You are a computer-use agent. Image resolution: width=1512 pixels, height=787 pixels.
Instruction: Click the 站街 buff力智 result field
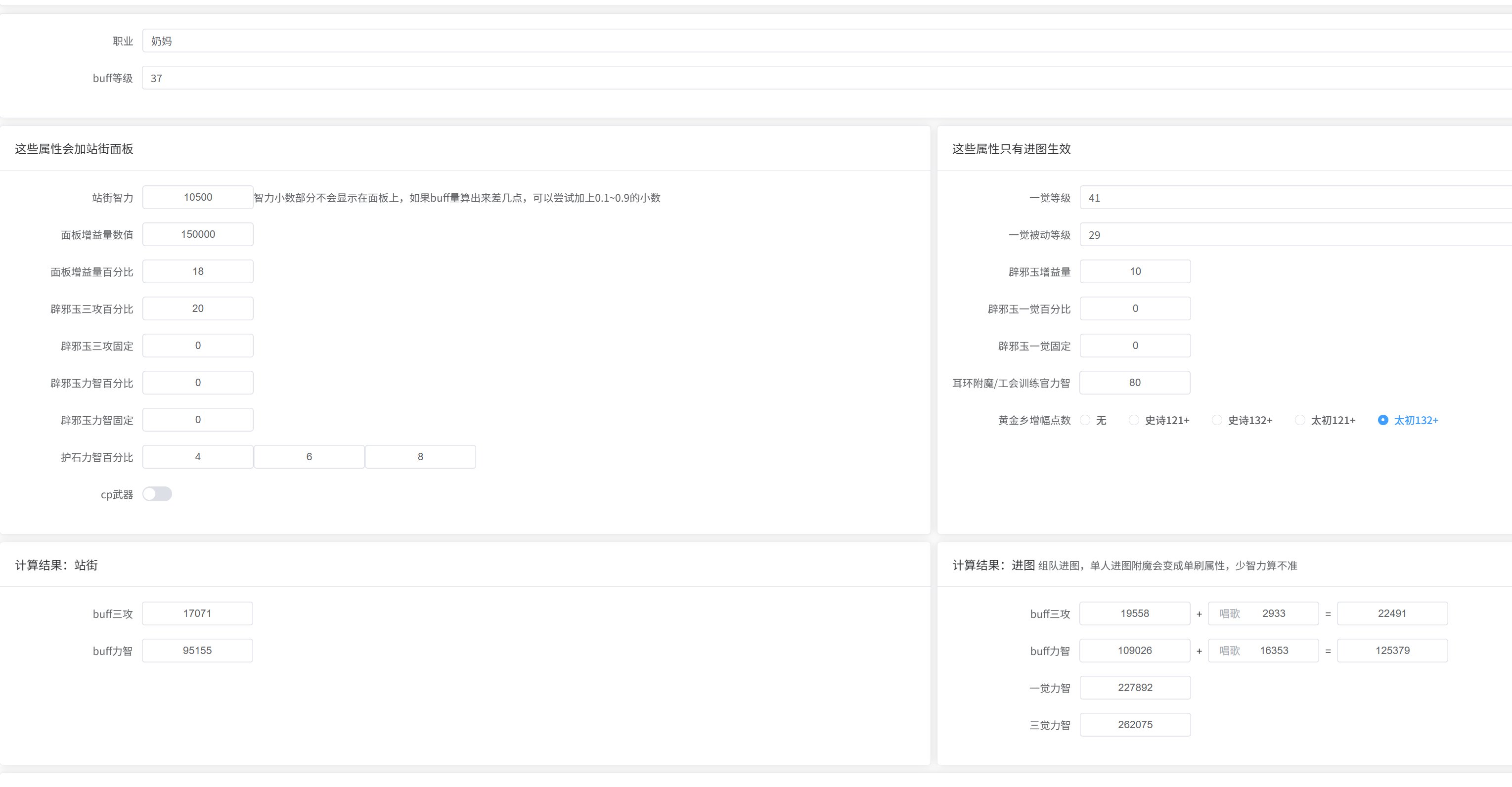[197, 650]
